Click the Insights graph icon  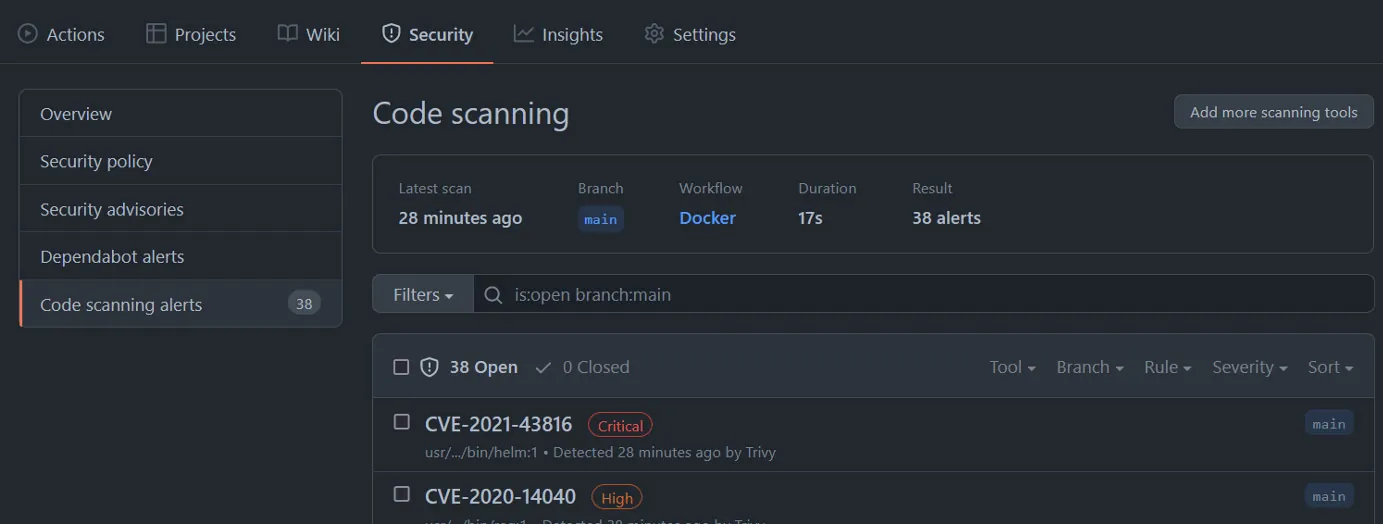pos(523,34)
